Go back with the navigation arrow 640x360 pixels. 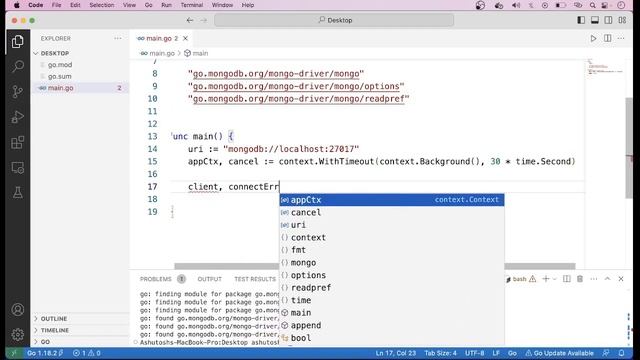(x=190, y=20)
